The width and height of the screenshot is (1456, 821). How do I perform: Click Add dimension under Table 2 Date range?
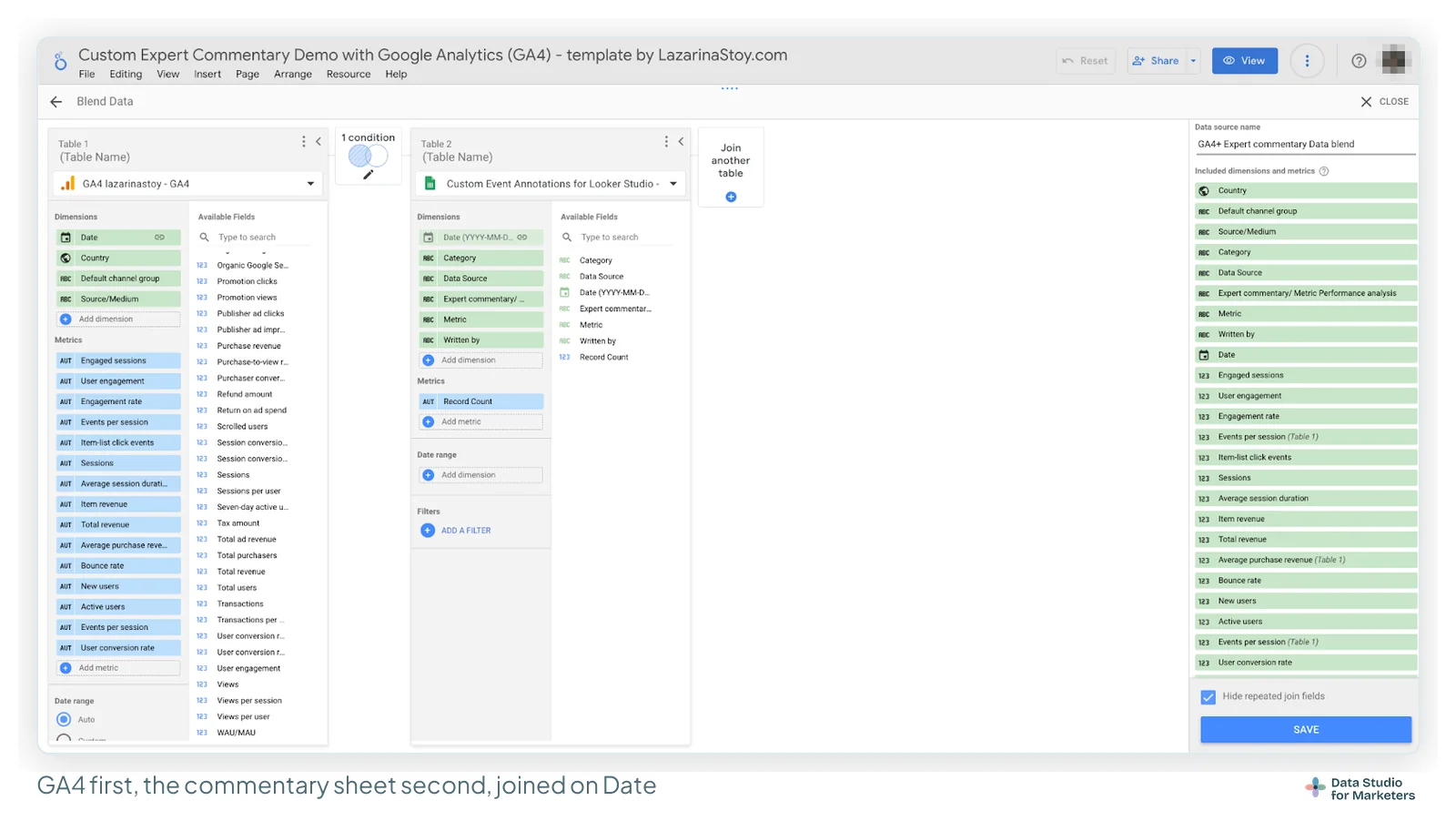click(x=480, y=475)
